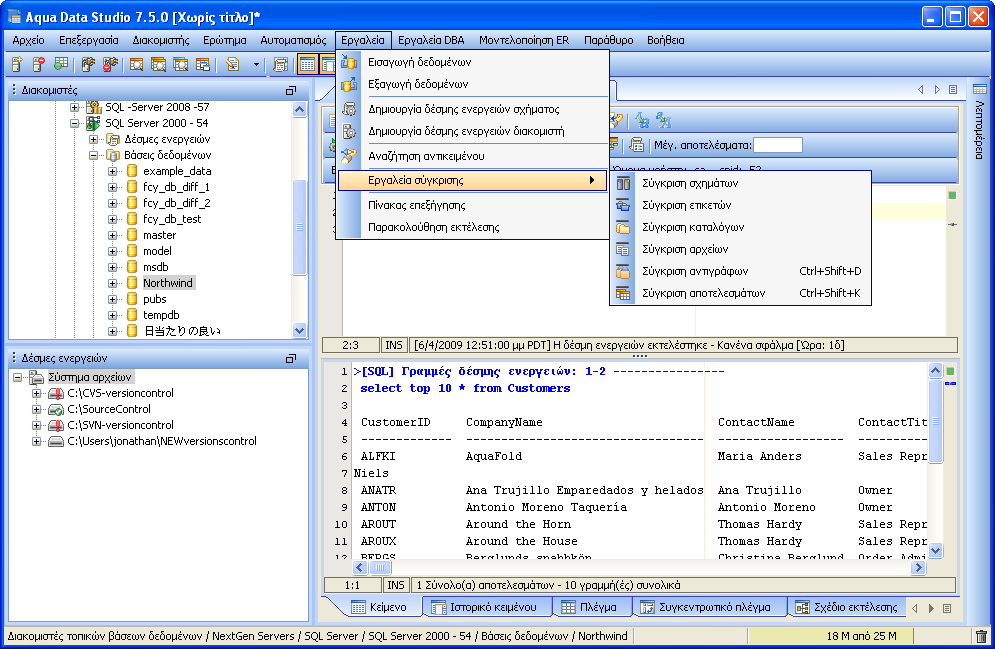Click the results horizontal scrollbar right arrow
The image size is (995, 649).
point(918,568)
